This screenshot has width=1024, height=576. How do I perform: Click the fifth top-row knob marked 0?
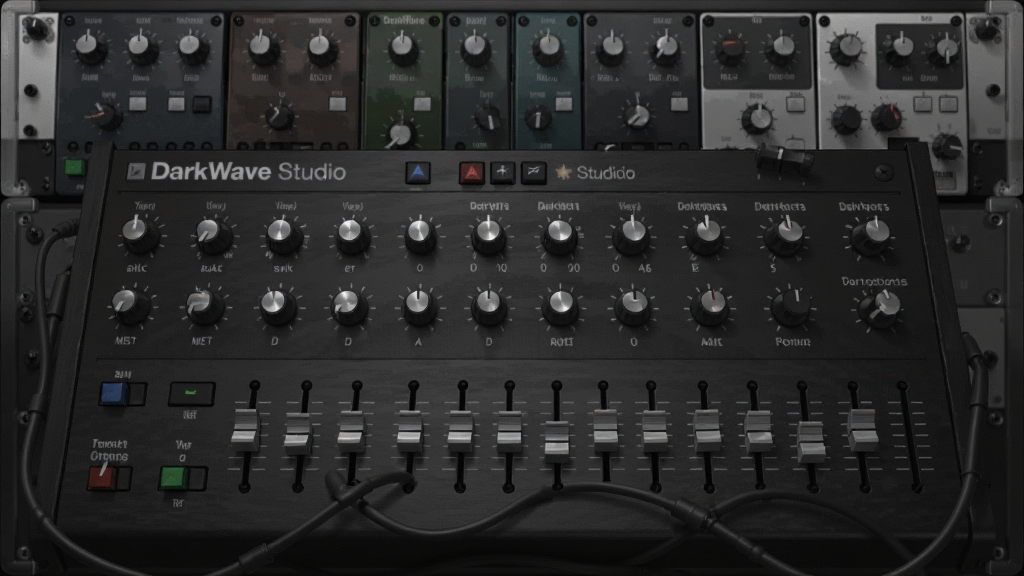click(421, 236)
